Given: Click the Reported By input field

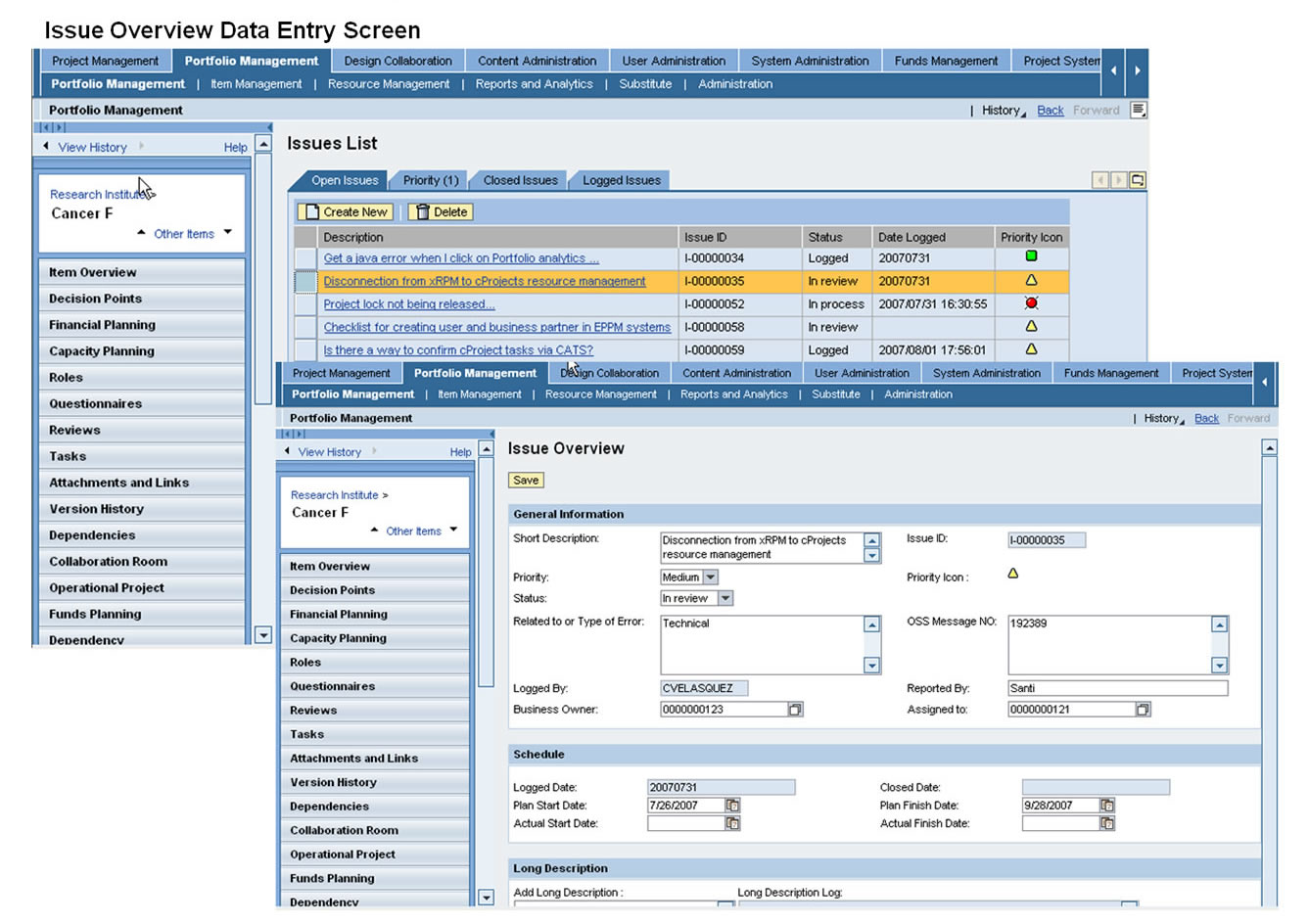Looking at the screenshot, I should click(x=1117, y=688).
